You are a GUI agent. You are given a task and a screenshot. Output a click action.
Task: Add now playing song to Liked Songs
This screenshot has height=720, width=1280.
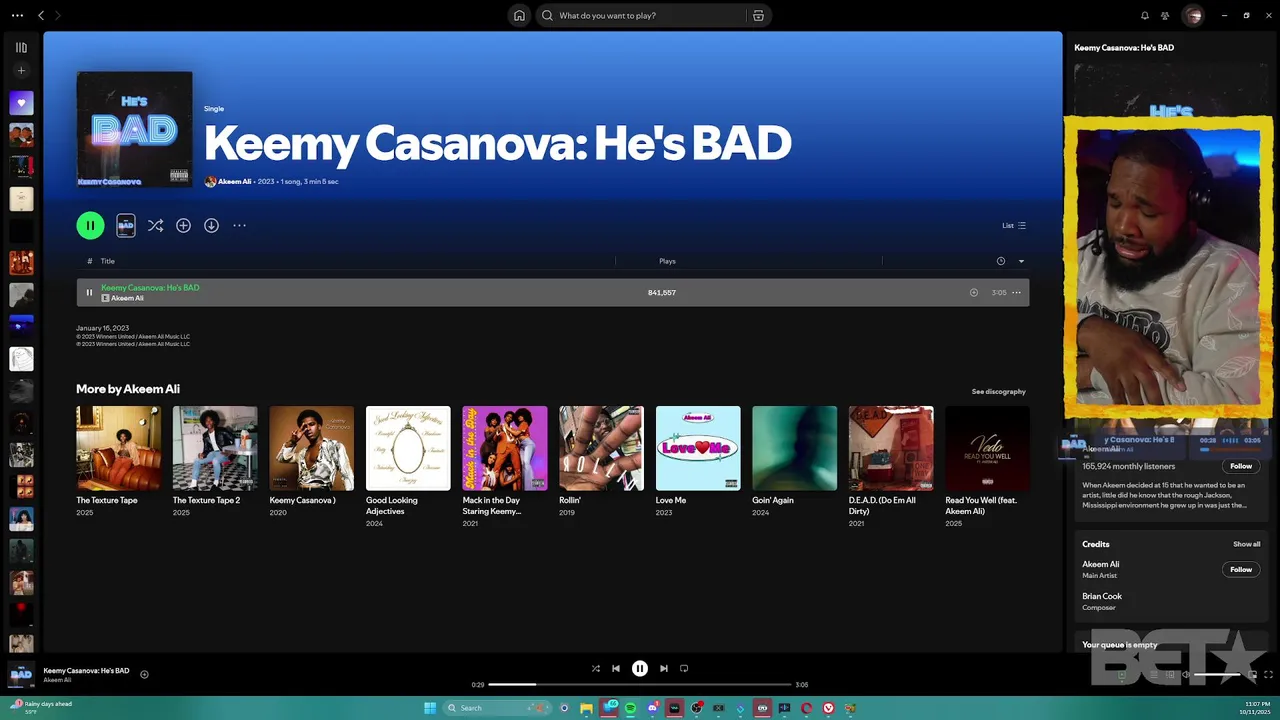pyautogui.click(x=144, y=675)
